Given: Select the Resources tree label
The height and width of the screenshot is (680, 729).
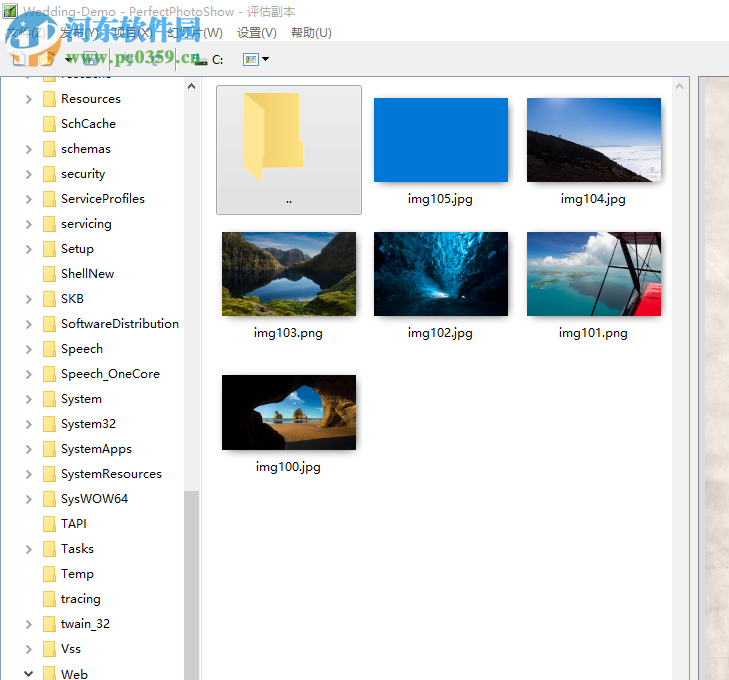Looking at the screenshot, I should coord(91,99).
